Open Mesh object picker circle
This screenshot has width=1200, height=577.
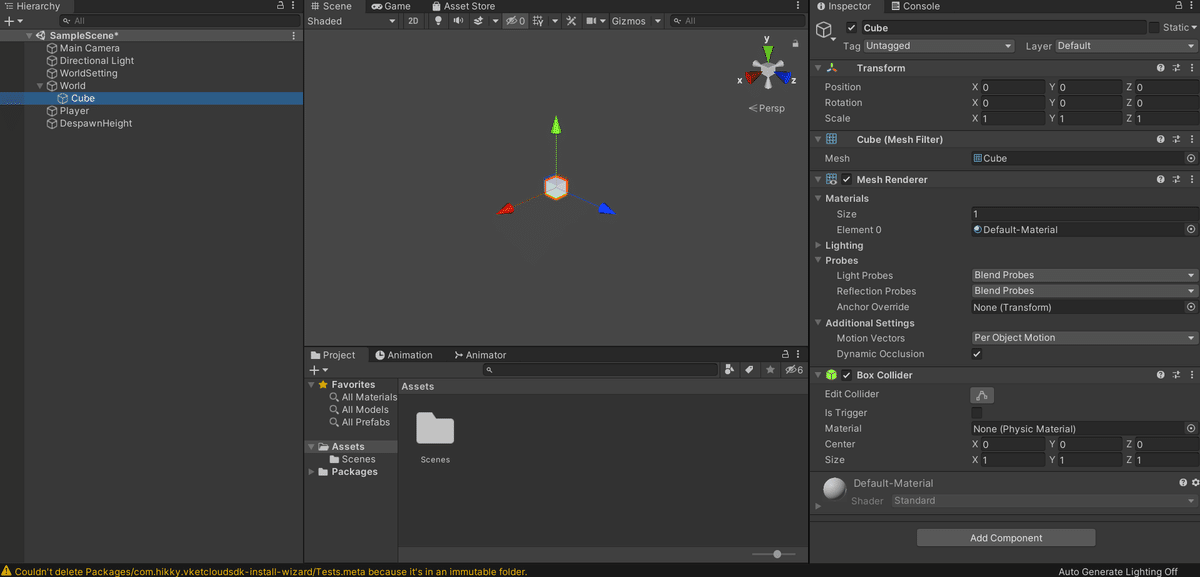click(1191, 158)
